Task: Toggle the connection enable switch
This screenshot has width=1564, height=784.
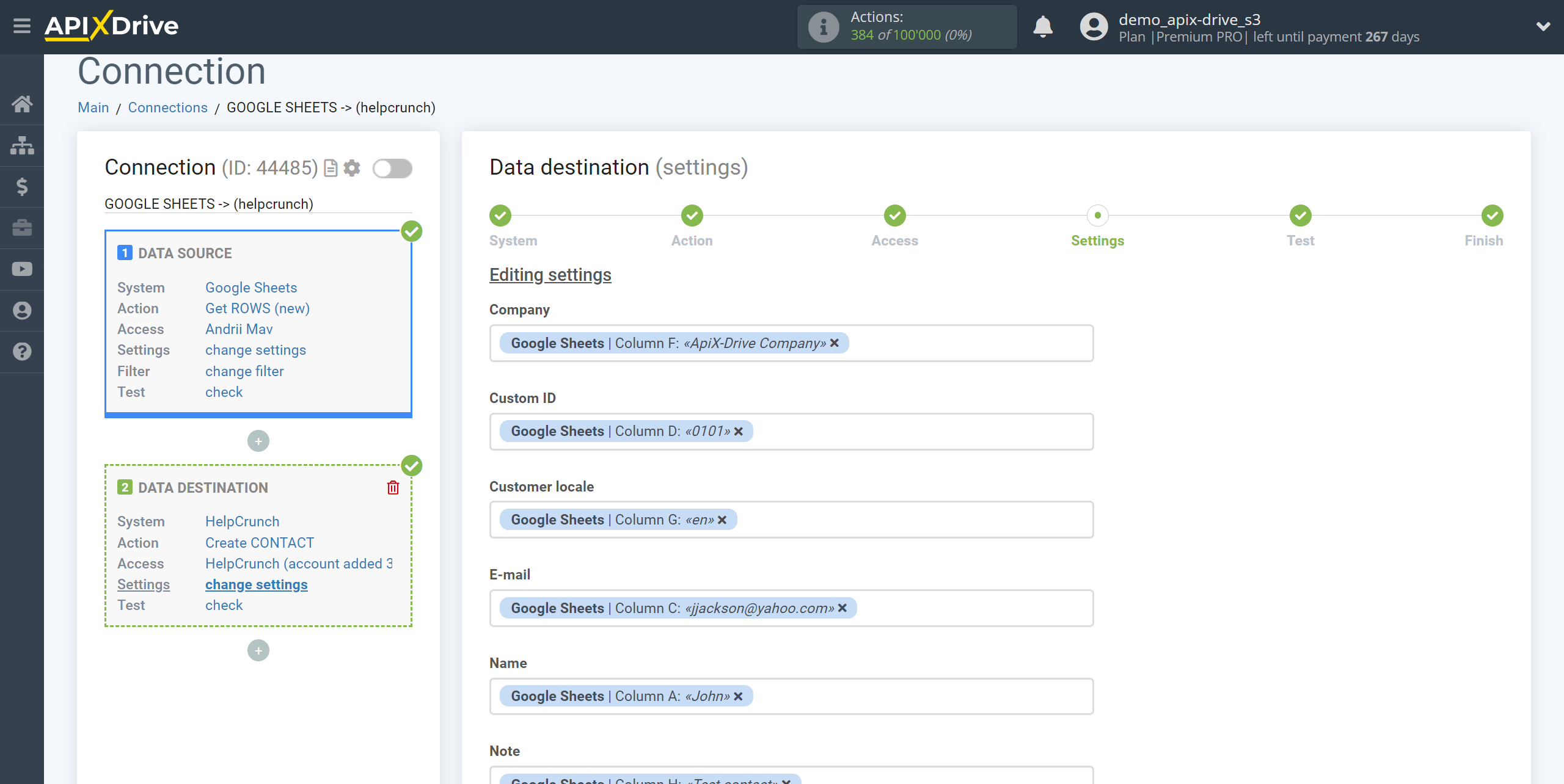Action: [x=392, y=168]
